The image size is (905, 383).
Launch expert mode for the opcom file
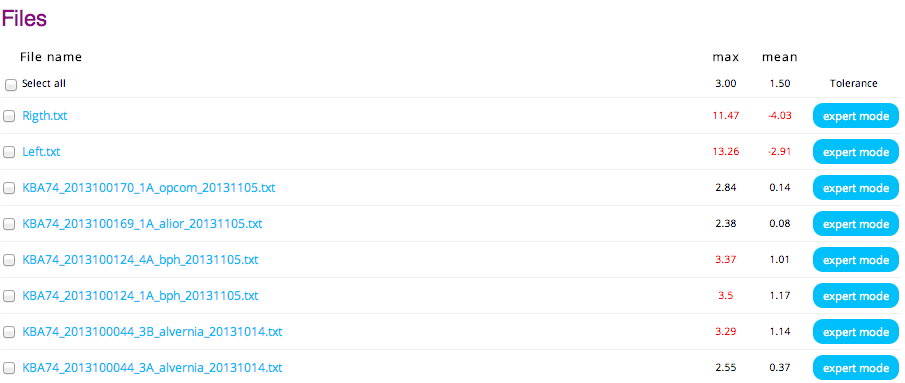point(856,188)
